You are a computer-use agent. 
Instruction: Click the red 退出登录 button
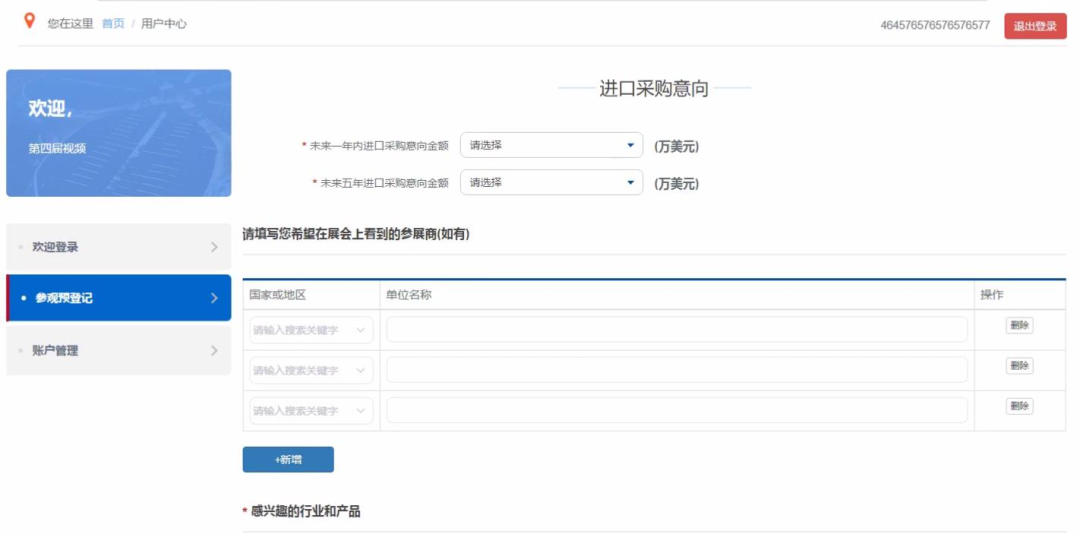pos(1035,26)
